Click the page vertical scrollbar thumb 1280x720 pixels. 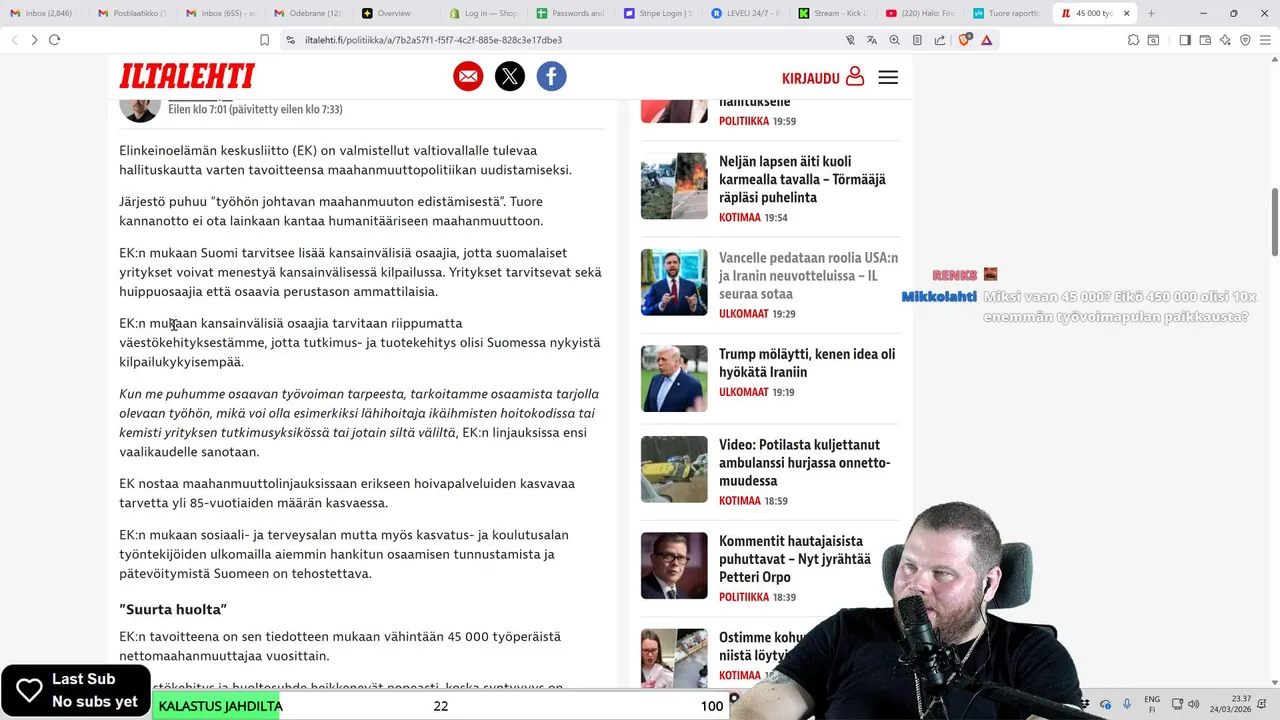tap(1274, 221)
